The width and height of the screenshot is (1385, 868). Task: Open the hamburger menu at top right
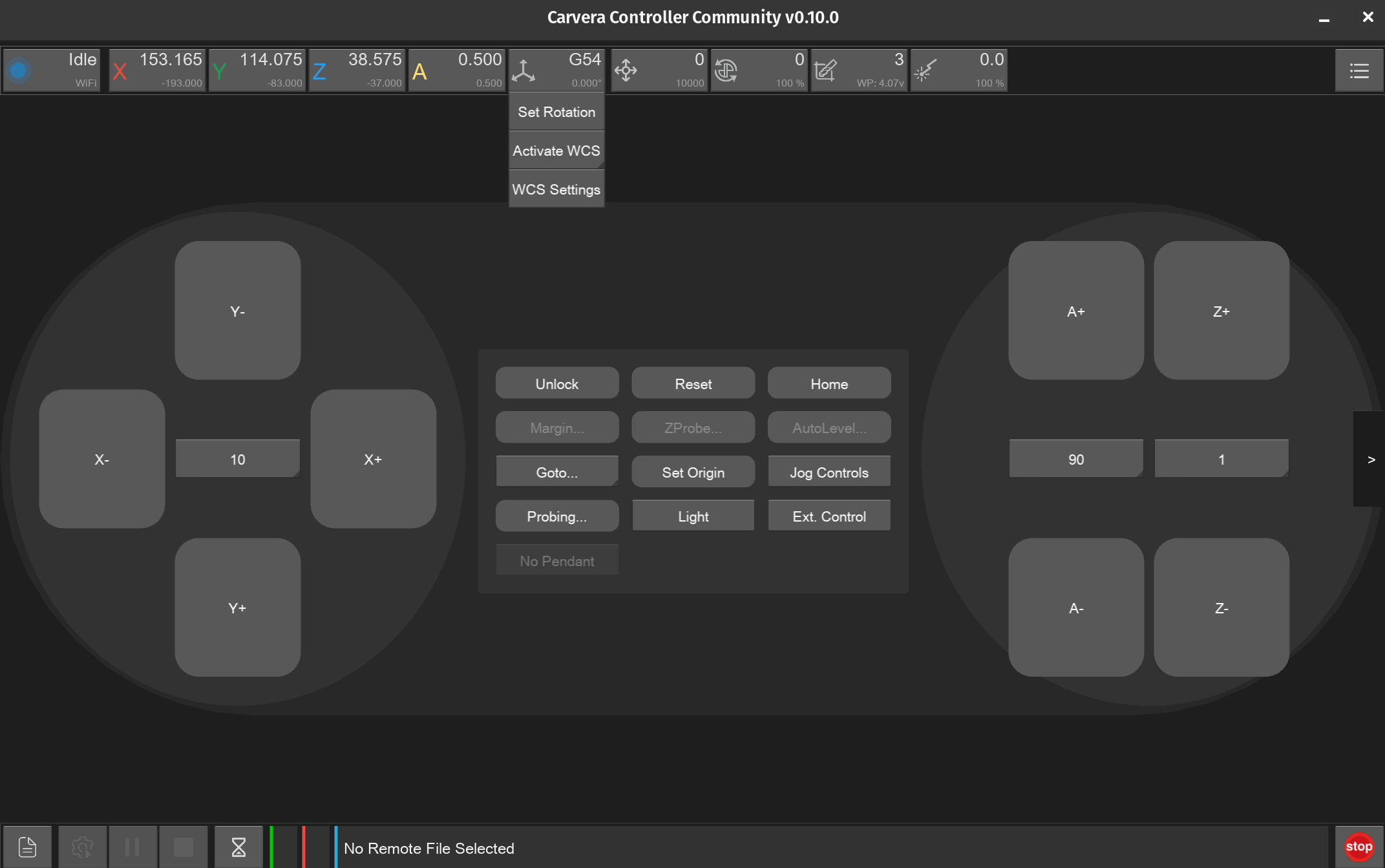1359,70
